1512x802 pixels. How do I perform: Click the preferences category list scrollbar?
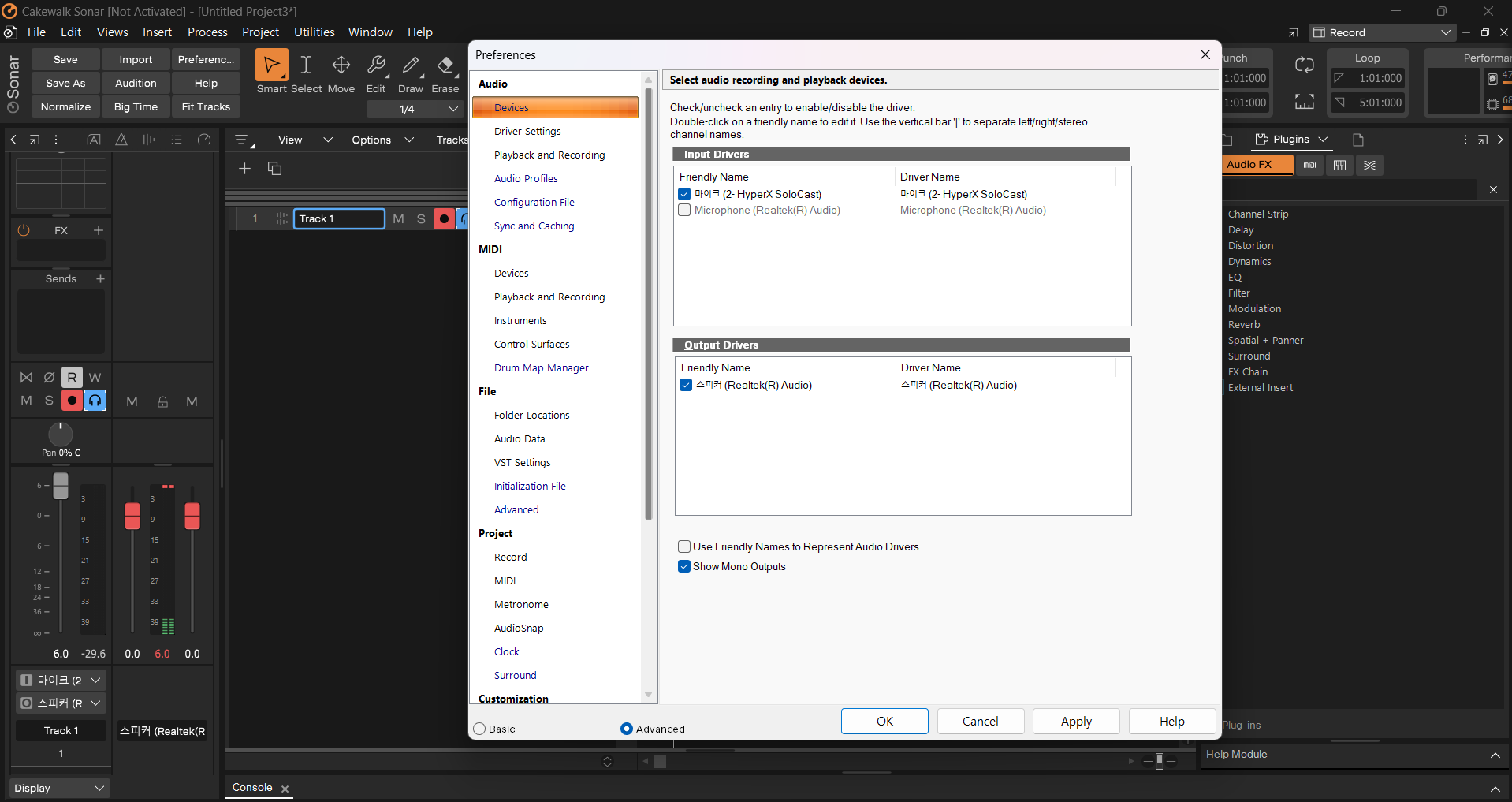(648, 304)
